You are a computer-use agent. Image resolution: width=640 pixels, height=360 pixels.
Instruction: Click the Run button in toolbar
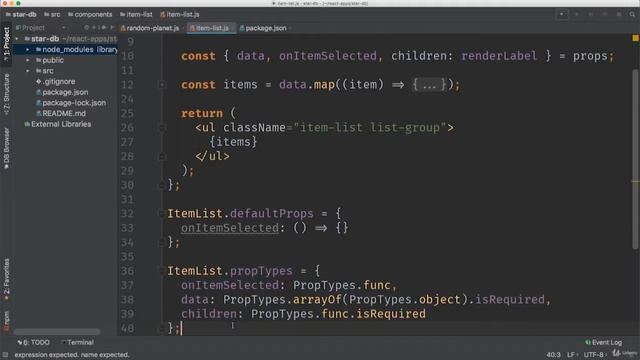(x=576, y=14)
